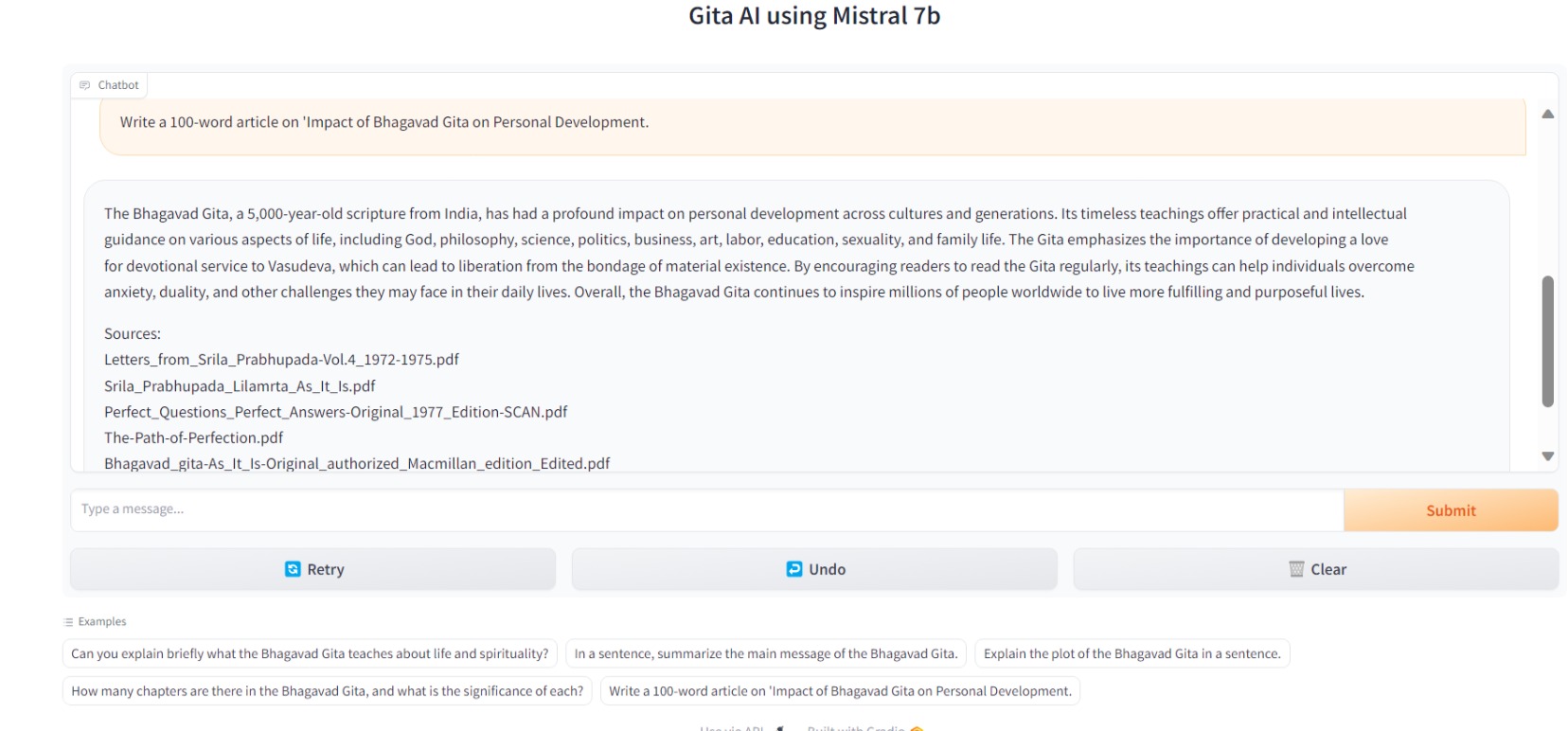The height and width of the screenshot is (731, 1568).
Task: Select example 'How many chapters are there'
Action: point(328,691)
